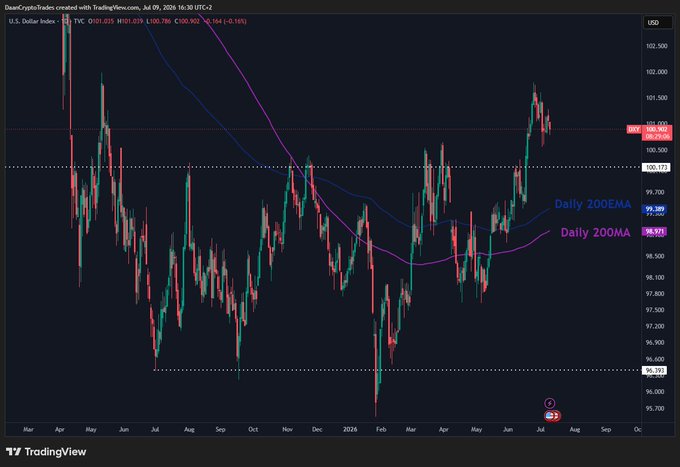680x467 pixels.
Task: Click the TradingView logo at the bottom
Action: coord(46,452)
